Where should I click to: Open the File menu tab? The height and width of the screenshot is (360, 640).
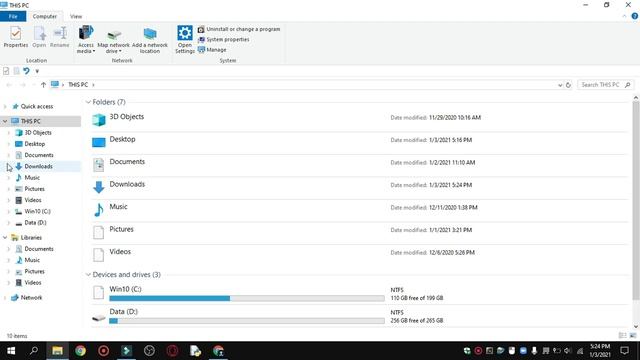(13, 16)
